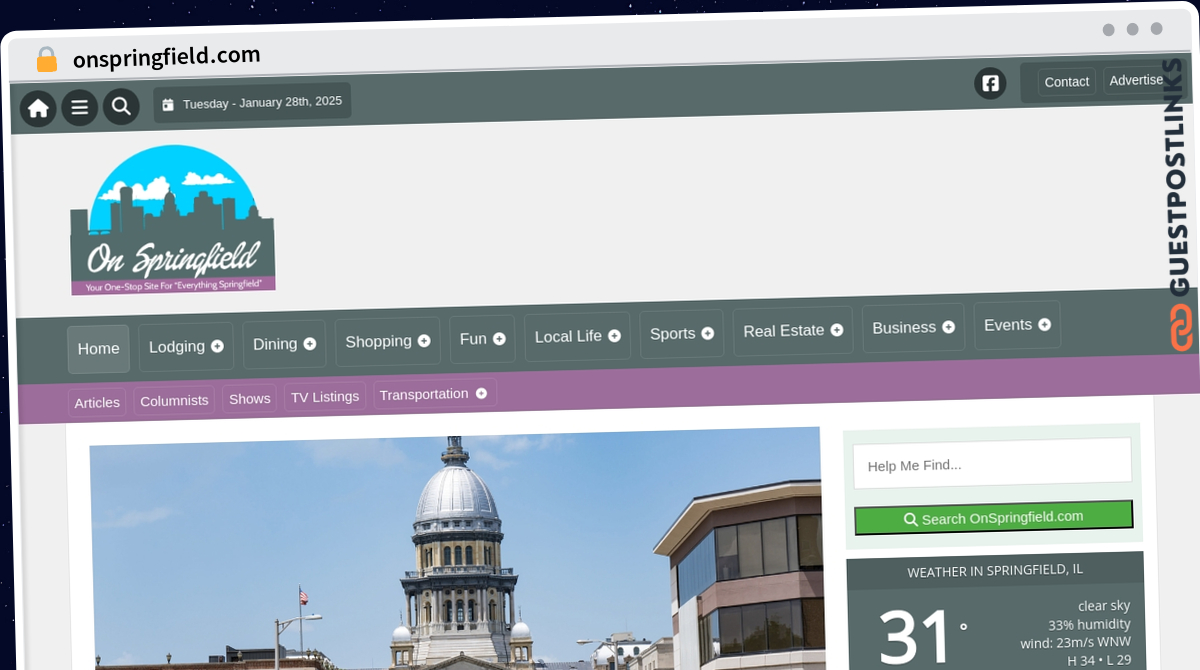Click the Weather in Springfield, IL header
The height and width of the screenshot is (670, 1200).
(995, 571)
